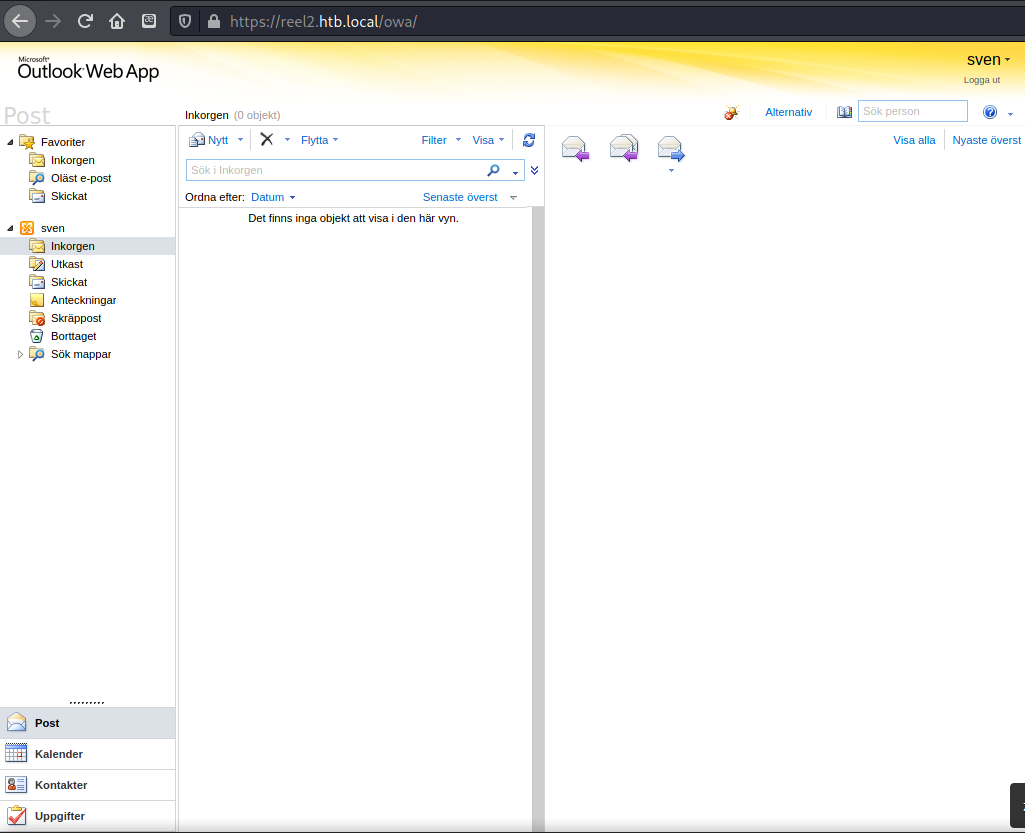Image resolution: width=1025 pixels, height=833 pixels.
Task: Click the delete X toolbar icon
Action: point(266,140)
